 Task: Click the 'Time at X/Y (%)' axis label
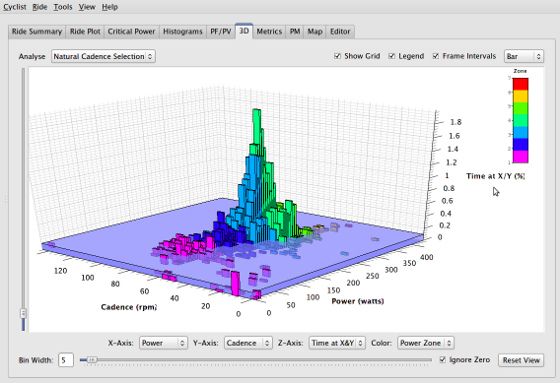click(496, 176)
